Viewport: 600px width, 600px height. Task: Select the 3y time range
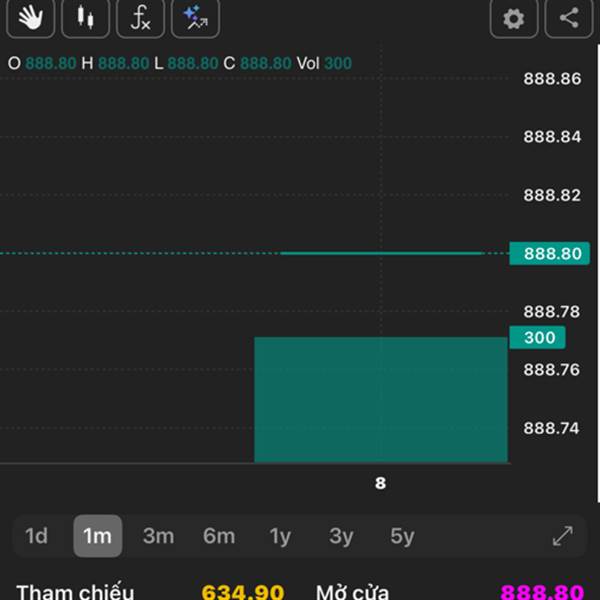(x=341, y=536)
